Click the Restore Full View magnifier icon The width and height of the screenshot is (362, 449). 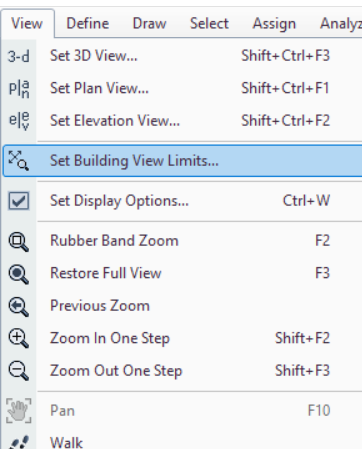pyautogui.click(x=19, y=274)
